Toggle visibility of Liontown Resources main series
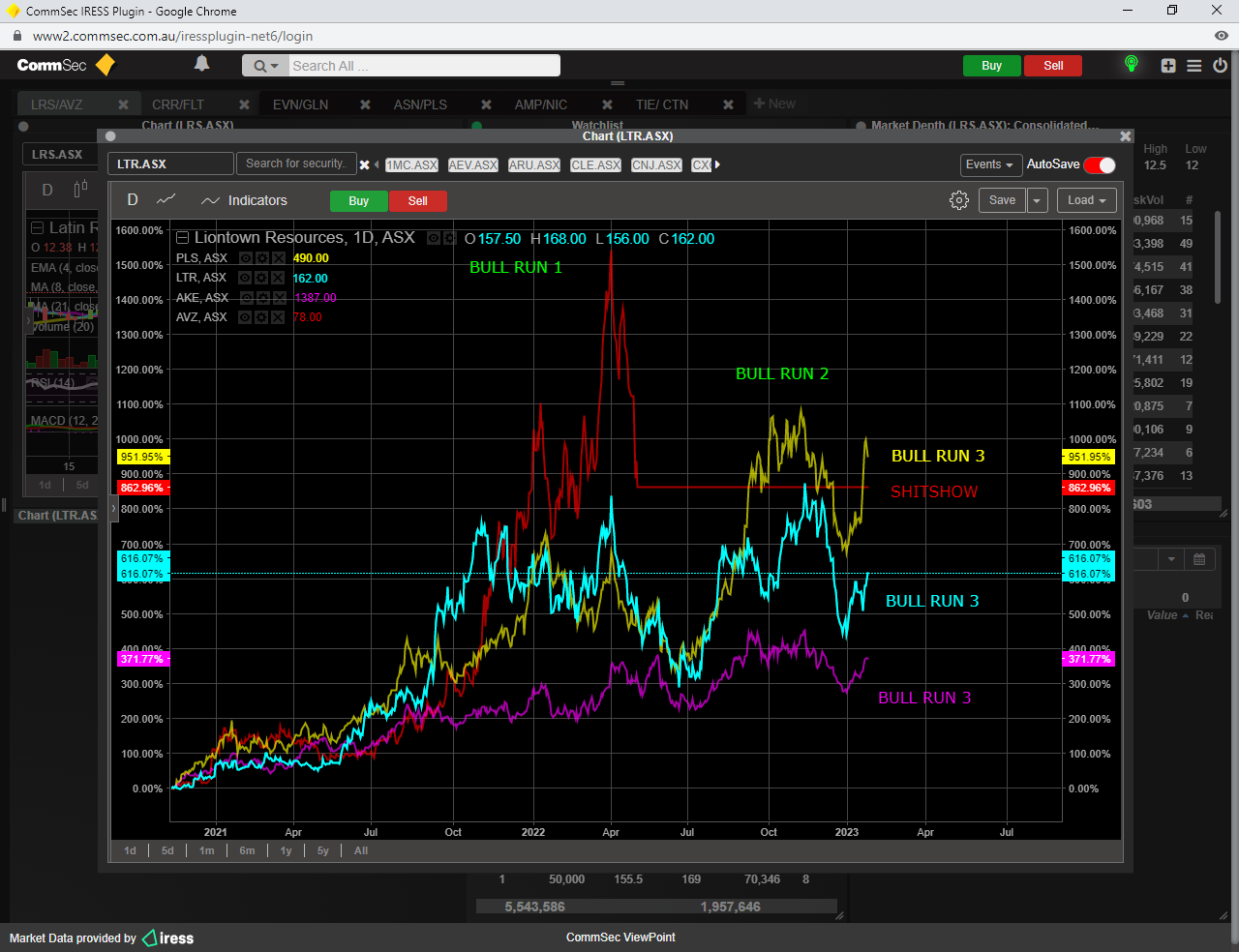 point(434,238)
